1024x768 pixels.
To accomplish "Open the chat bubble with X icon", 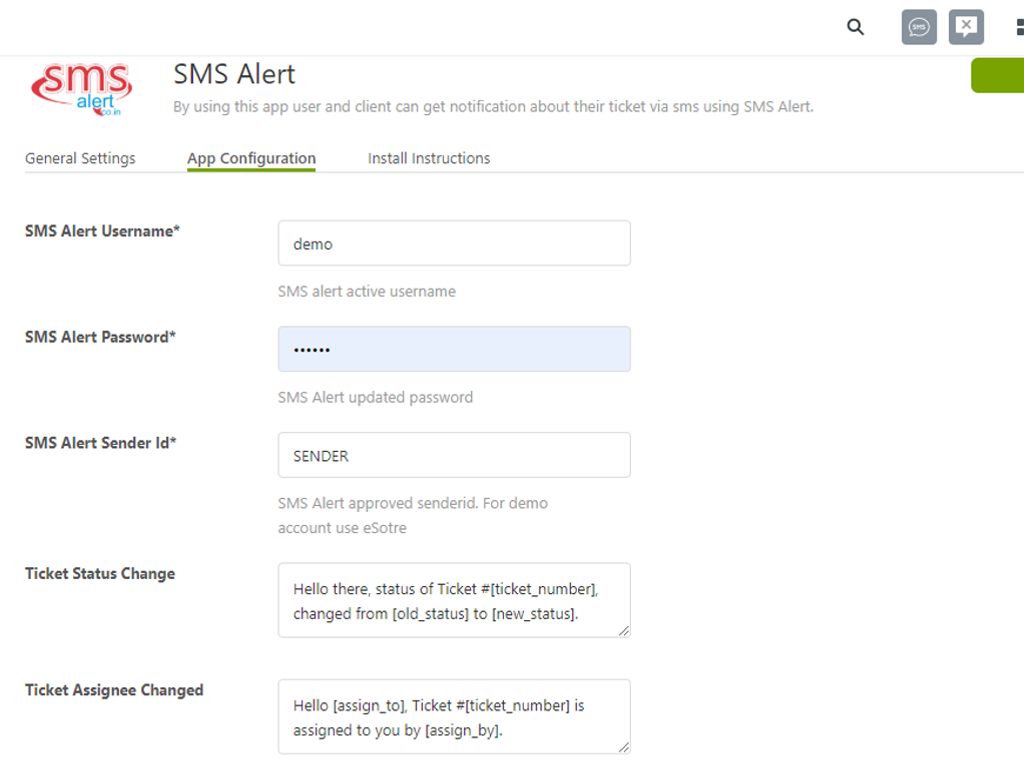I will tap(966, 27).
